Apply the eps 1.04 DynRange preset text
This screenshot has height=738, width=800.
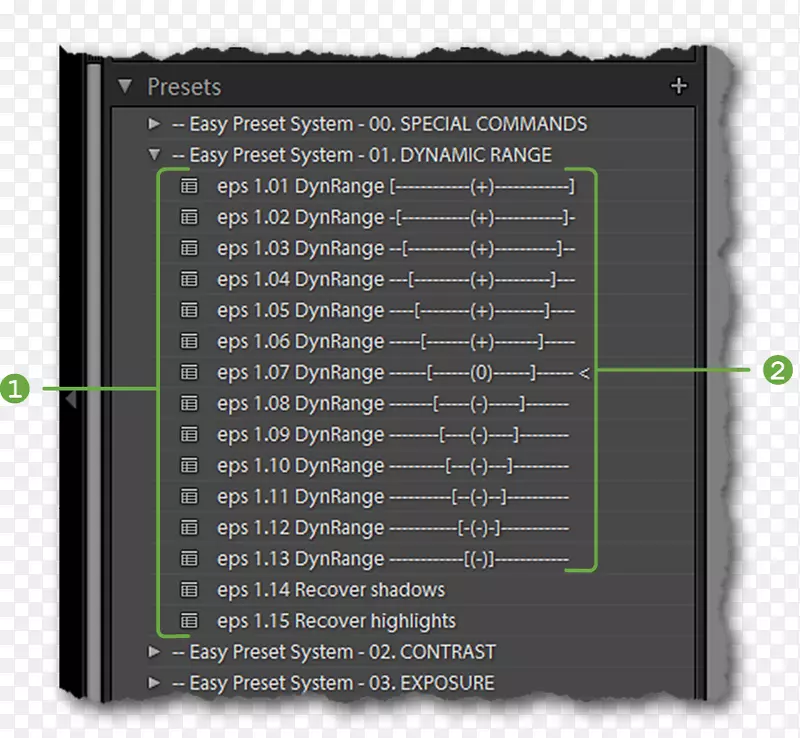[x=396, y=280]
